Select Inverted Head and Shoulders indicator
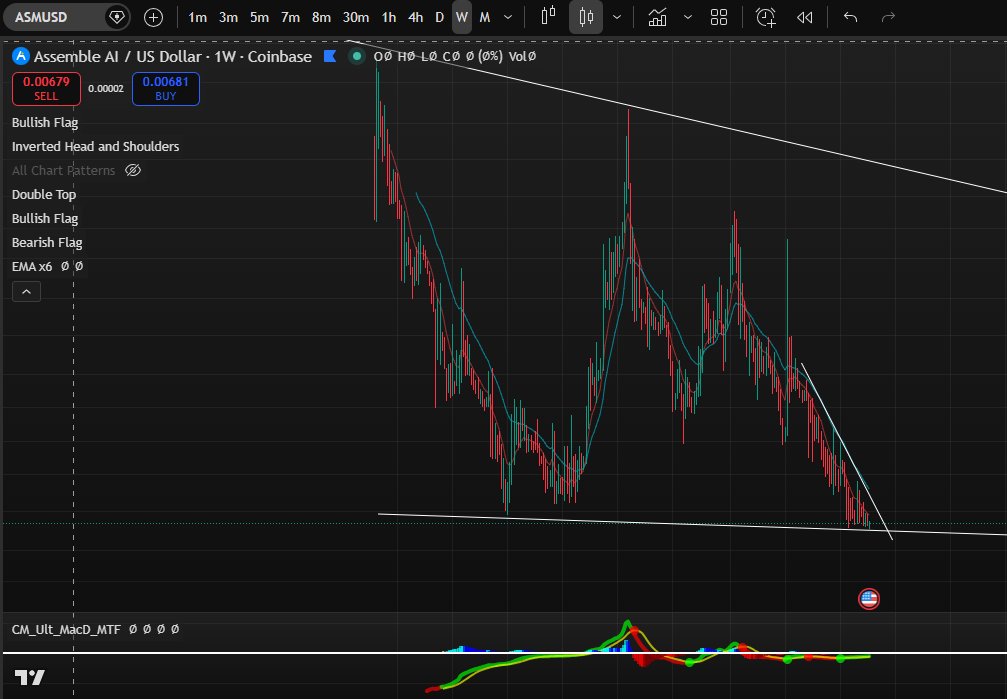 click(95, 146)
